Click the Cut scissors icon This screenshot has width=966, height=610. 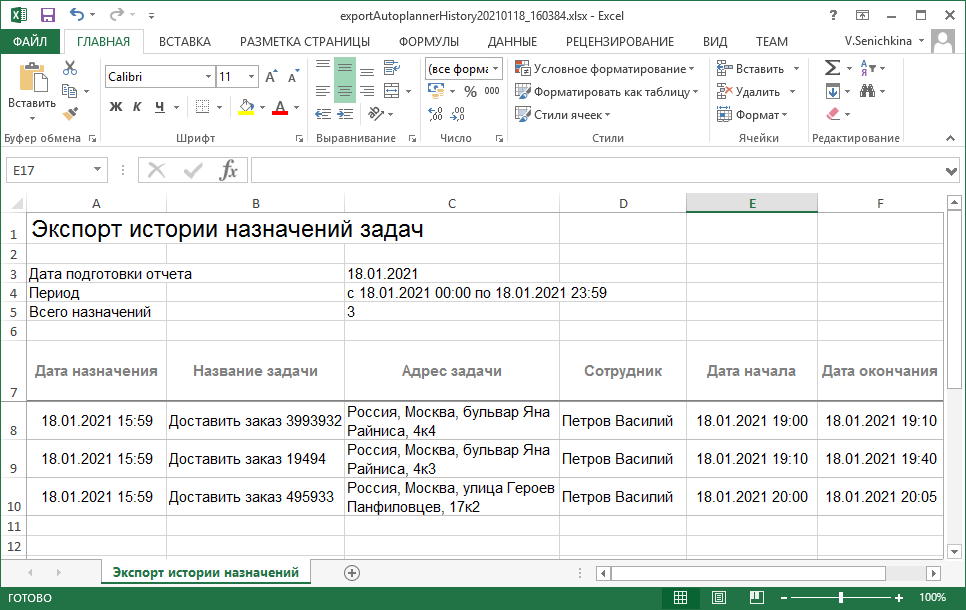point(70,68)
